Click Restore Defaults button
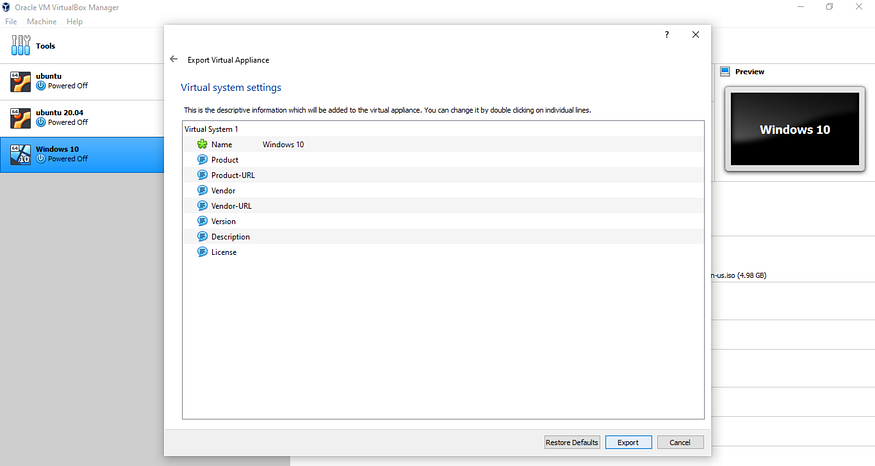This screenshot has width=875, height=466. (x=572, y=442)
